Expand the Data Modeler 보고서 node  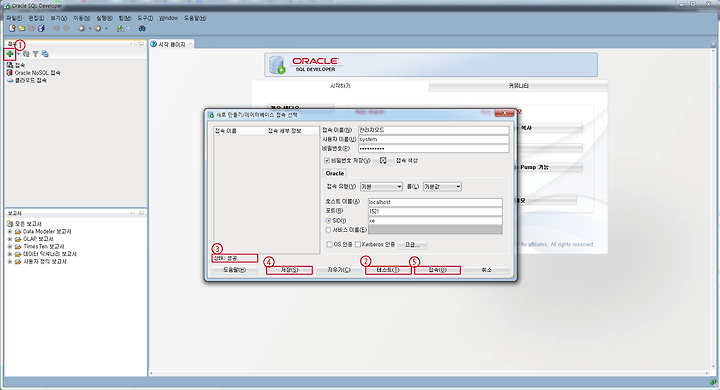point(10,232)
